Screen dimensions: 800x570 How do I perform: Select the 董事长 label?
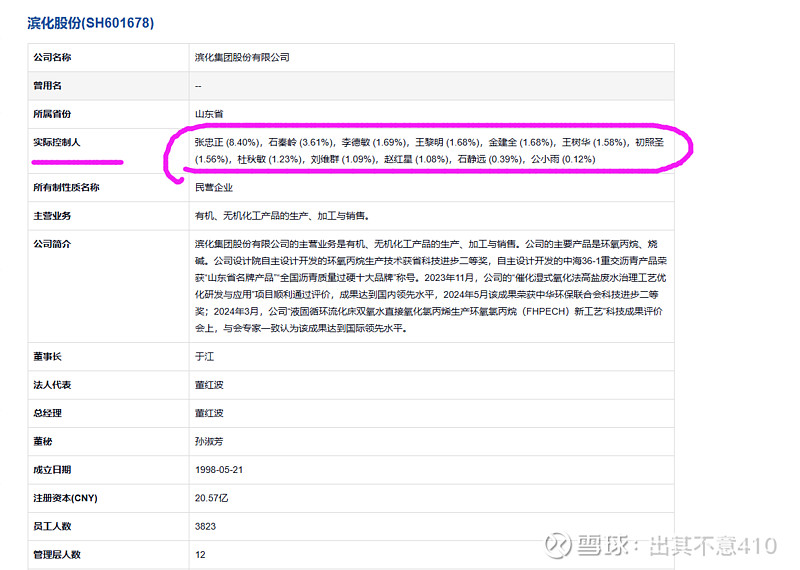coord(47,357)
